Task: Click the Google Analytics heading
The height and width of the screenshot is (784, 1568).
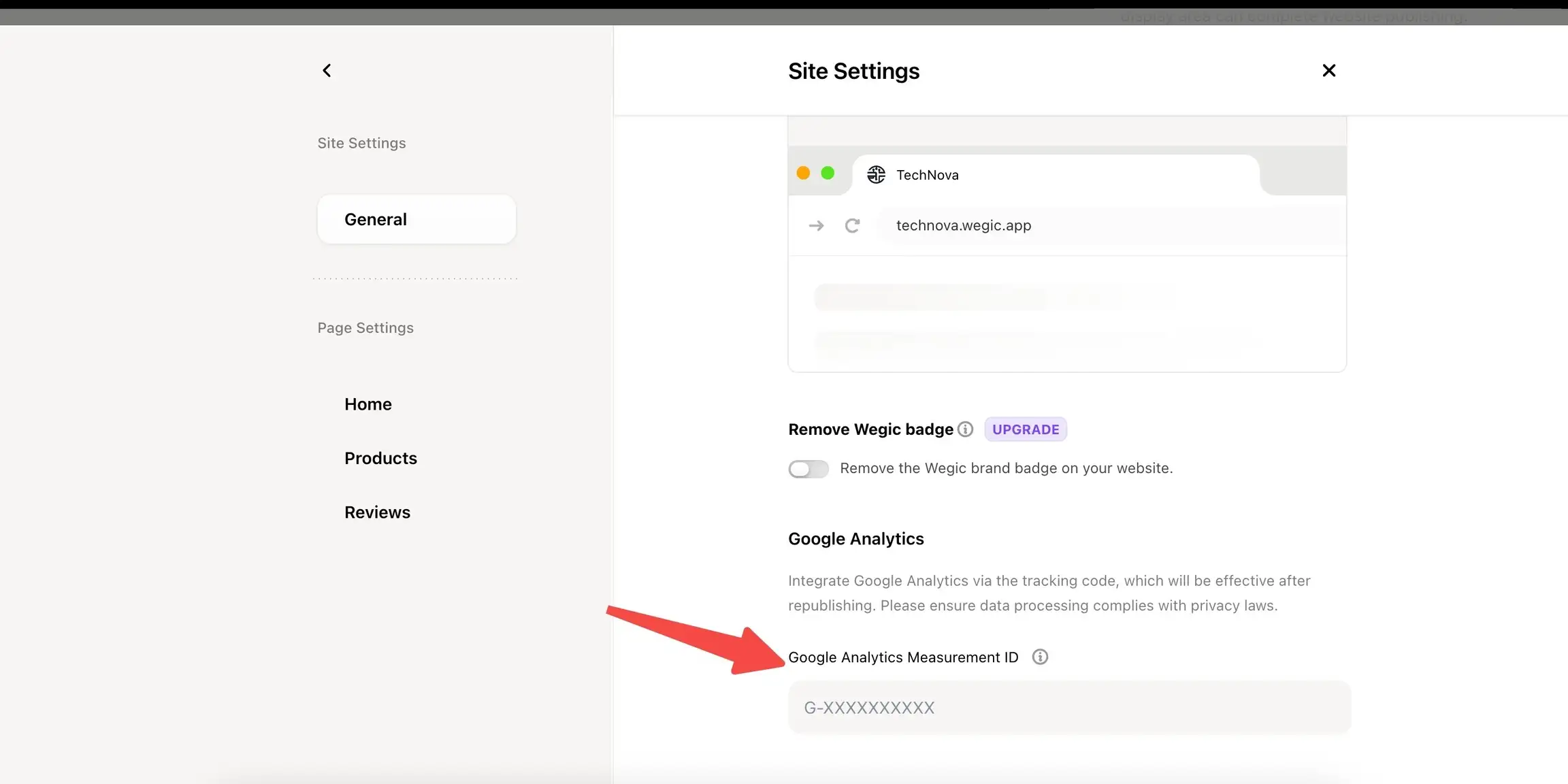Action: pyautogui.click(x=855, y=539)
